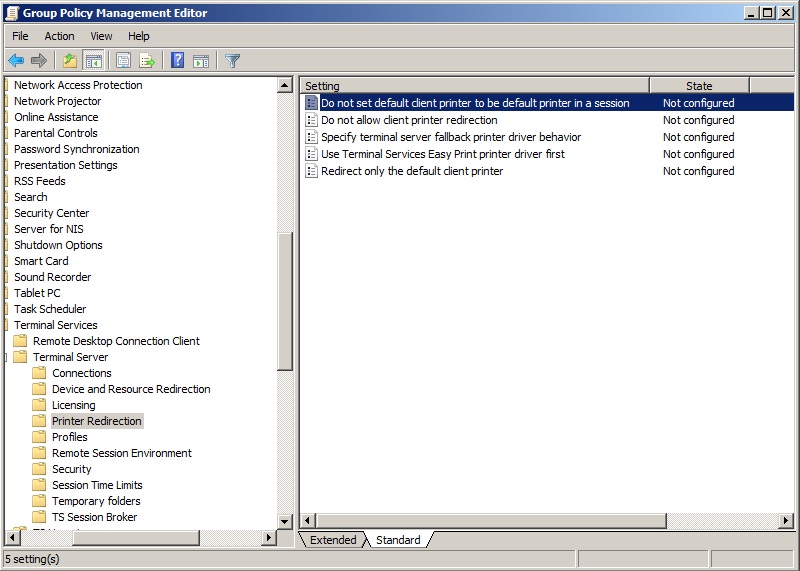Click the Properties toolbar icon
The image size is (800, 571).
coord(123,61)
